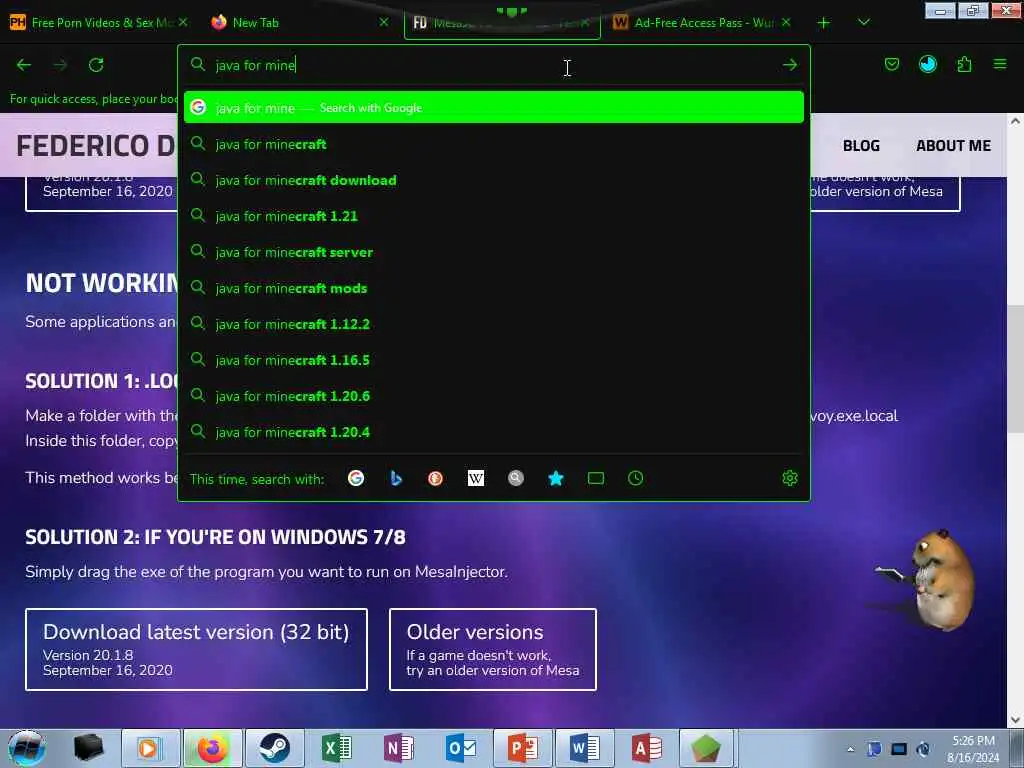The image size is (1024, 768).
Task: Open the black box taskbar icon
Action: pos(88,748)
